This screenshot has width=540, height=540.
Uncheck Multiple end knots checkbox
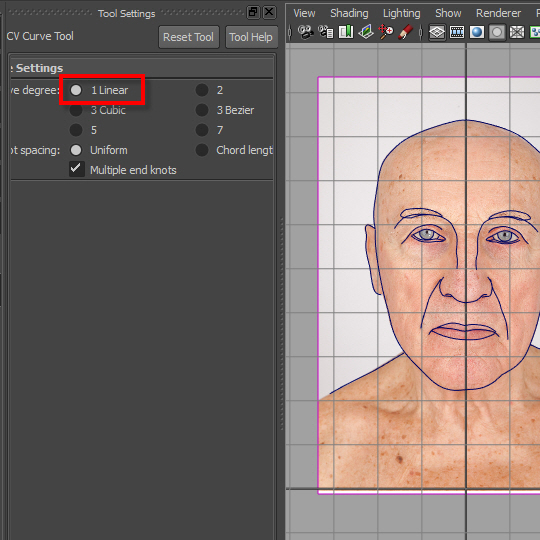76,169
